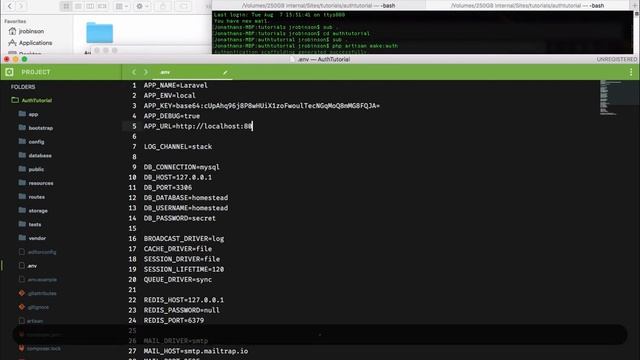Click the REDIS_PASSWORD=null line
This screenshot has width=640, height=360.
pyautogui.click(x=182, y=310)
